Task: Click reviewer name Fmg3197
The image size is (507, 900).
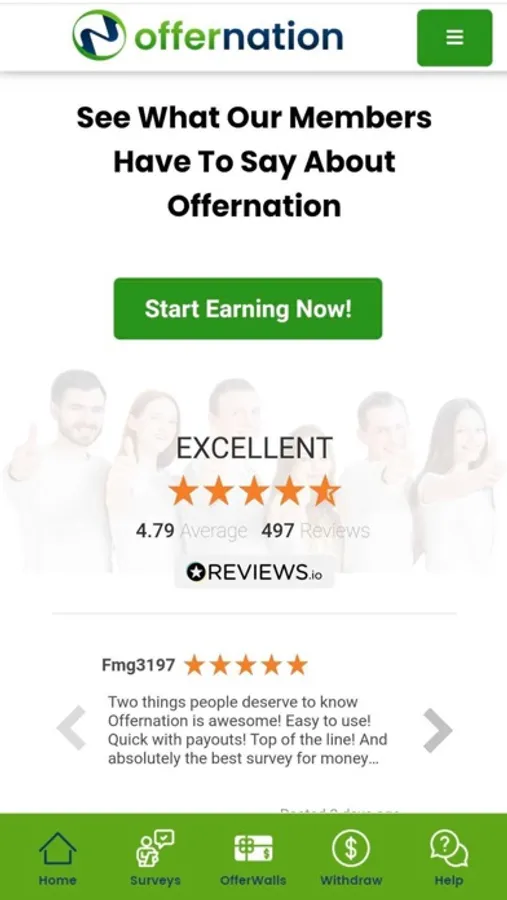Action: click(138, 665)
